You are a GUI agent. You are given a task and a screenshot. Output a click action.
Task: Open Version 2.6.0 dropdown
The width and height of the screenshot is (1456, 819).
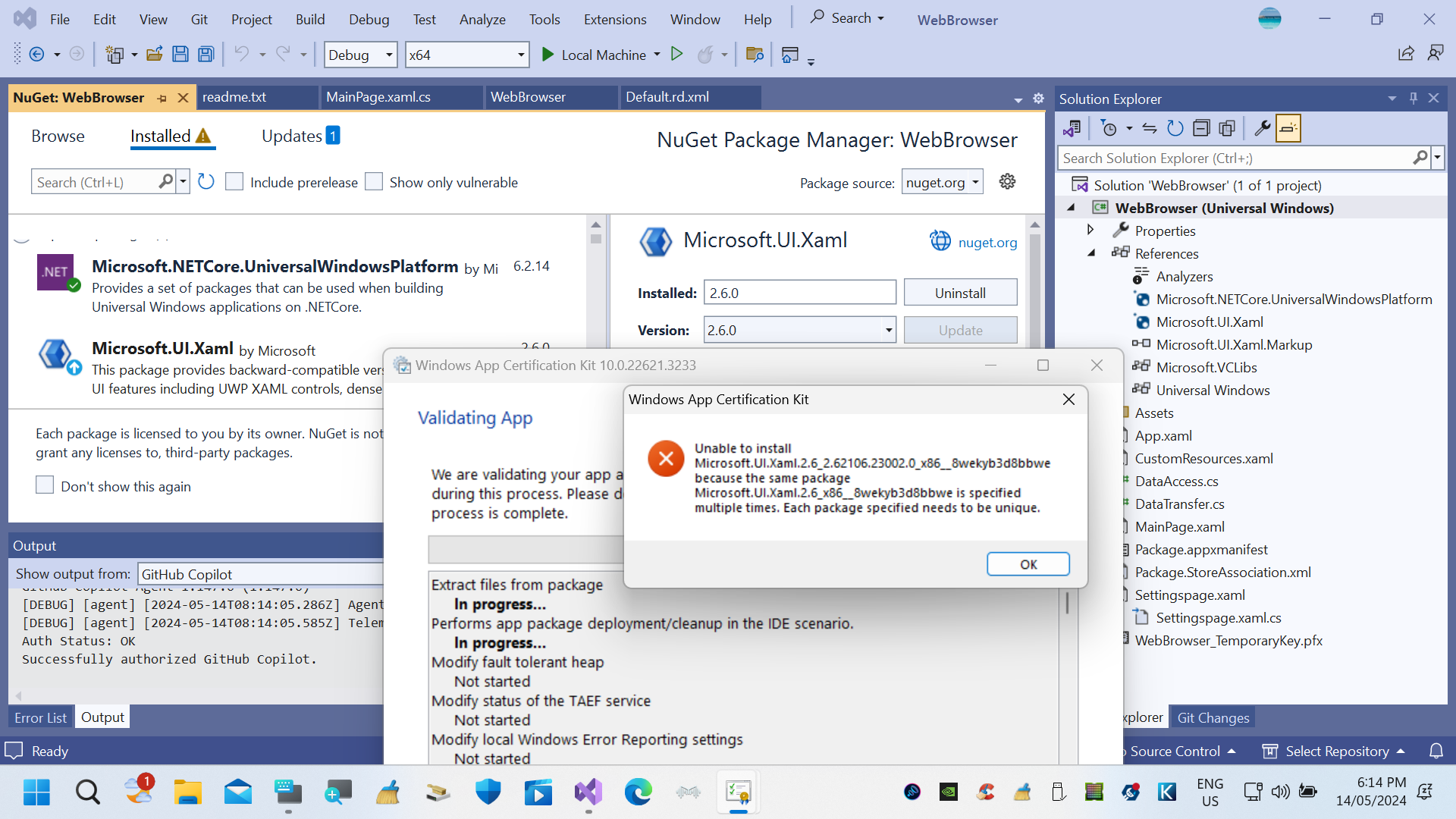tap(799, 330)
